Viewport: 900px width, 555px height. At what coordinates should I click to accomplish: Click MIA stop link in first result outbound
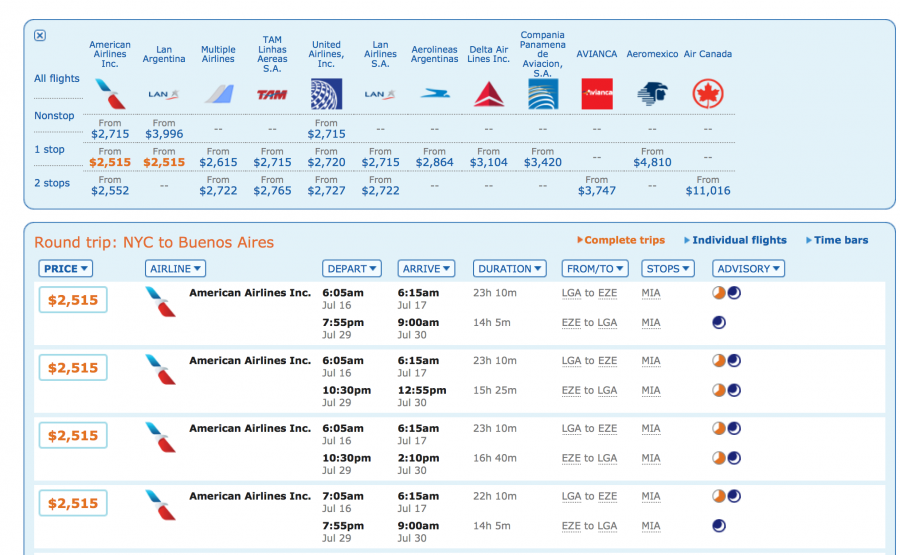[651, 293]
